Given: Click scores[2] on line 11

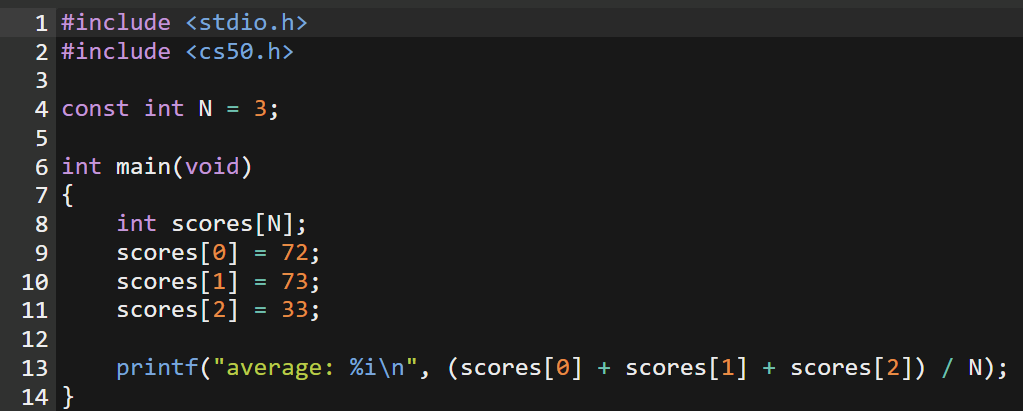Looking at the screenshot, I should (x=177, y=311).
